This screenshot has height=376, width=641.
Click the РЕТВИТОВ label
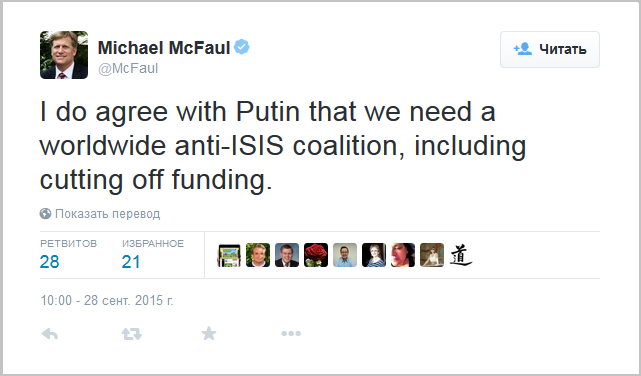69,244
